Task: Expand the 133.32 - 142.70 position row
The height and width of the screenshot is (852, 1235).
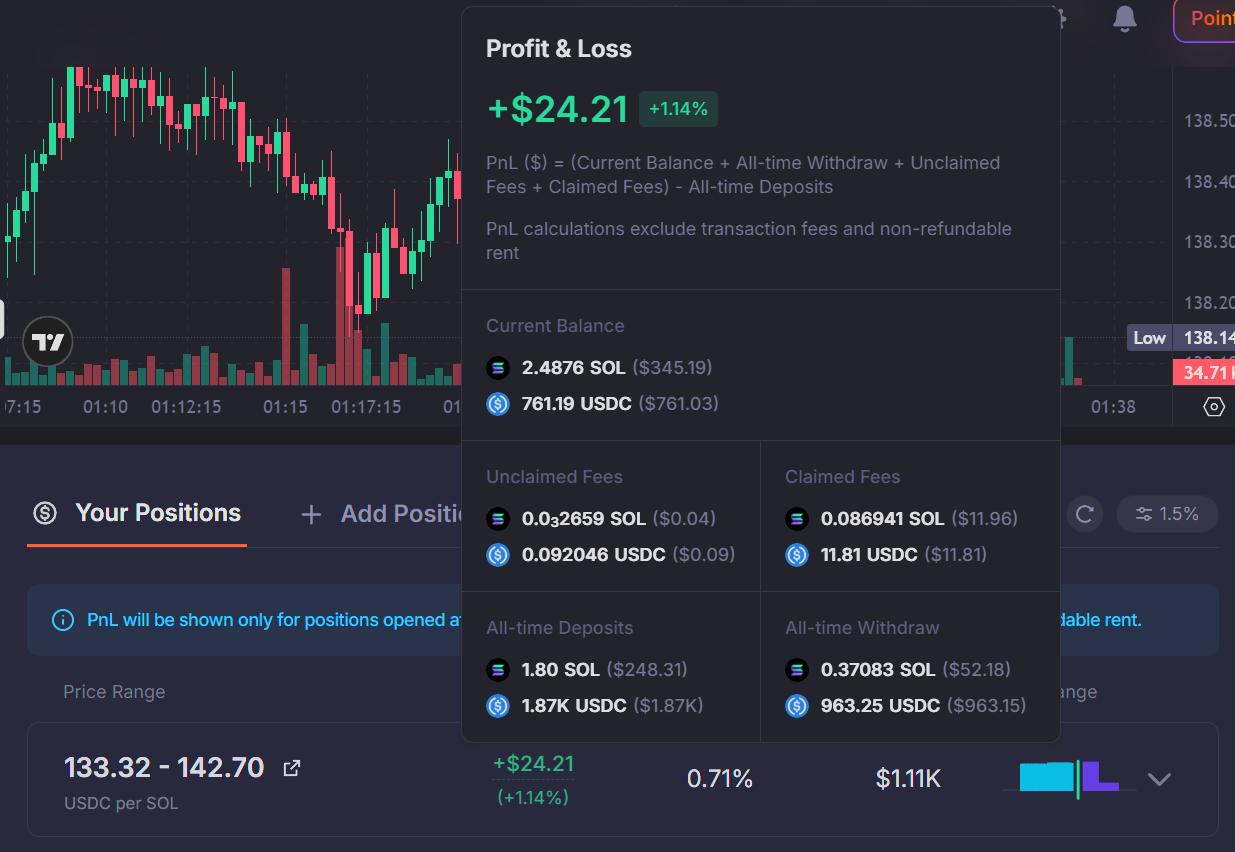Action: pyautogui.click(x=1159, y=779)
